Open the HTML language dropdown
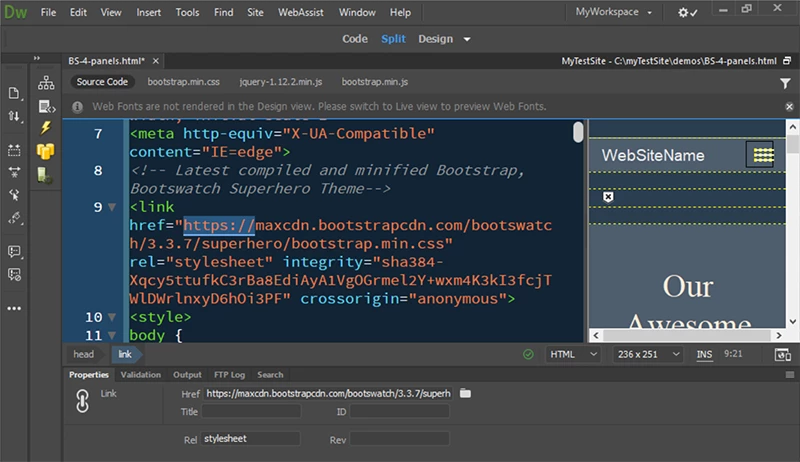 pos(573,354)
